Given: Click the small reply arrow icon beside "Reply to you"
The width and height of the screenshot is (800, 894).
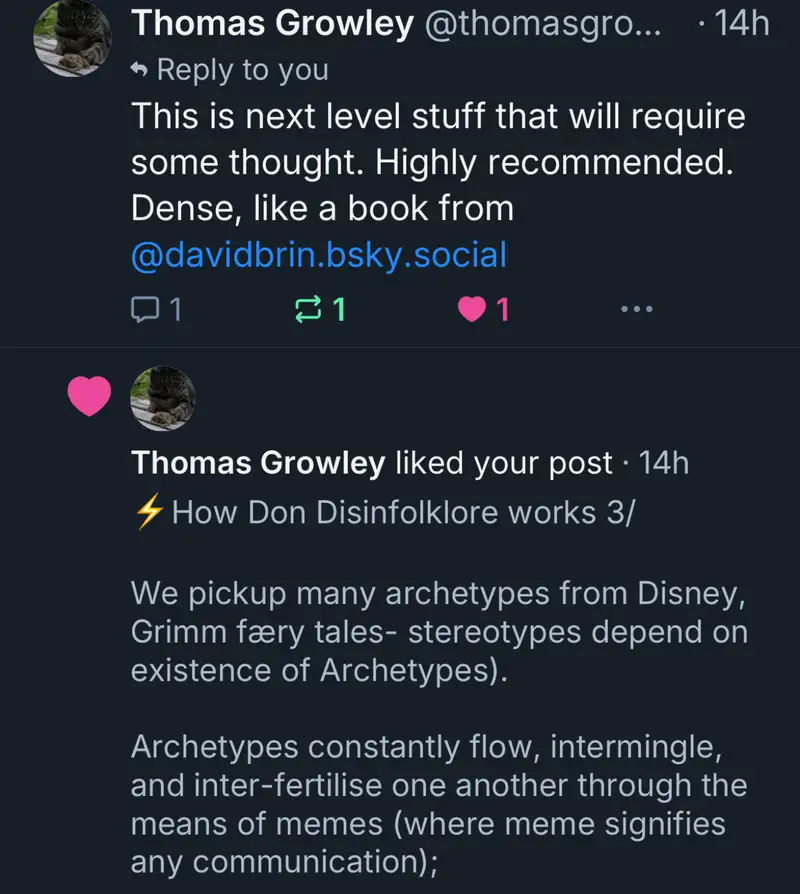Looking at the screenshot, I should tap(141, 70).
